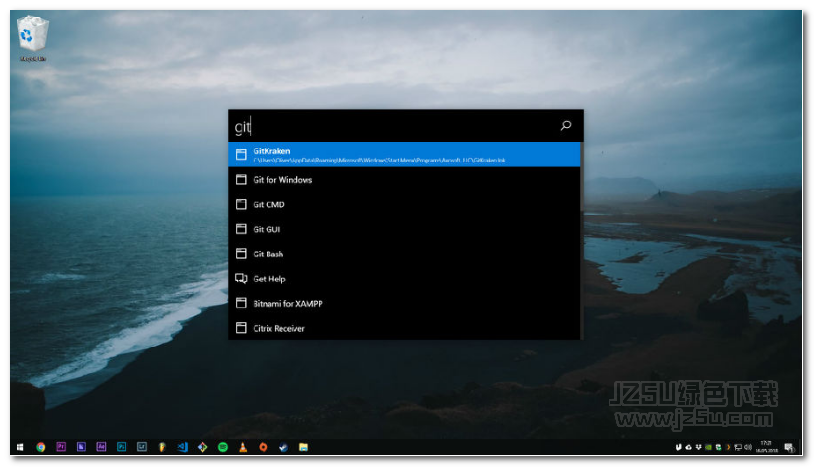Image resolution: width=814 pixels, height=467 pixels.
Task: Open the Dropbox tray icon
Action: click(x=699, y=447)
